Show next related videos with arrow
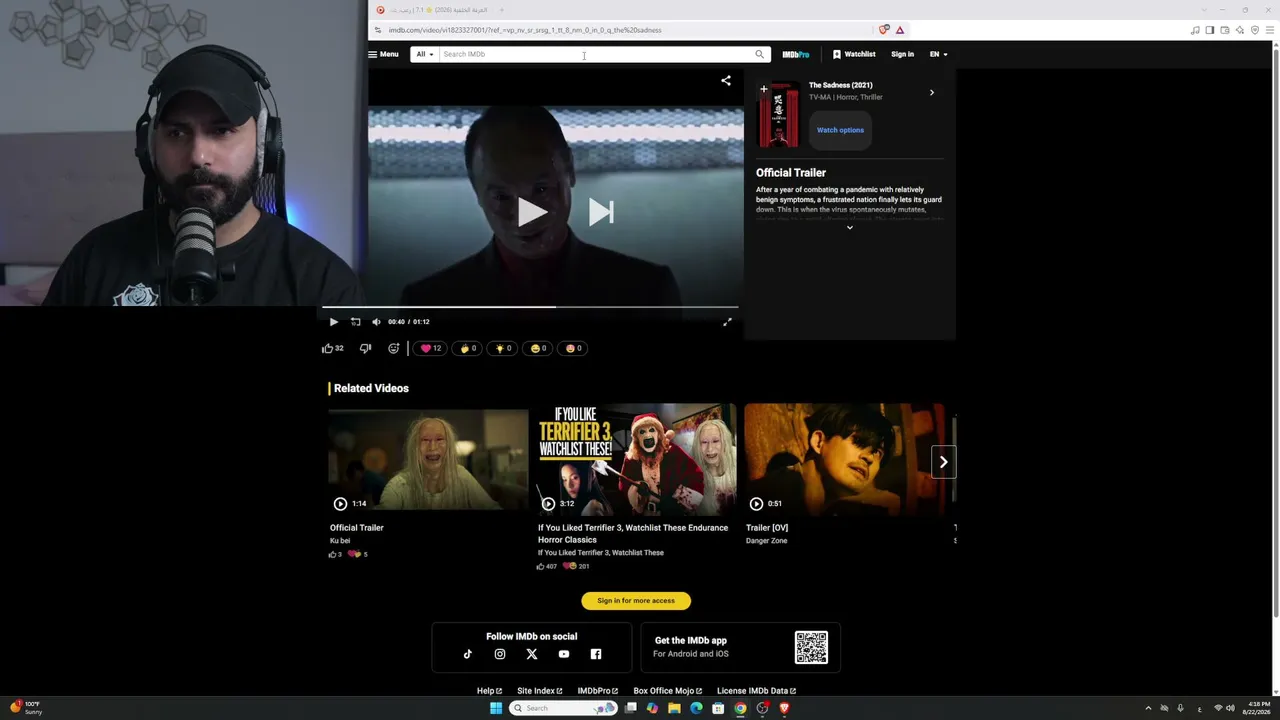The image size is (1280, 720). point(943,462)
